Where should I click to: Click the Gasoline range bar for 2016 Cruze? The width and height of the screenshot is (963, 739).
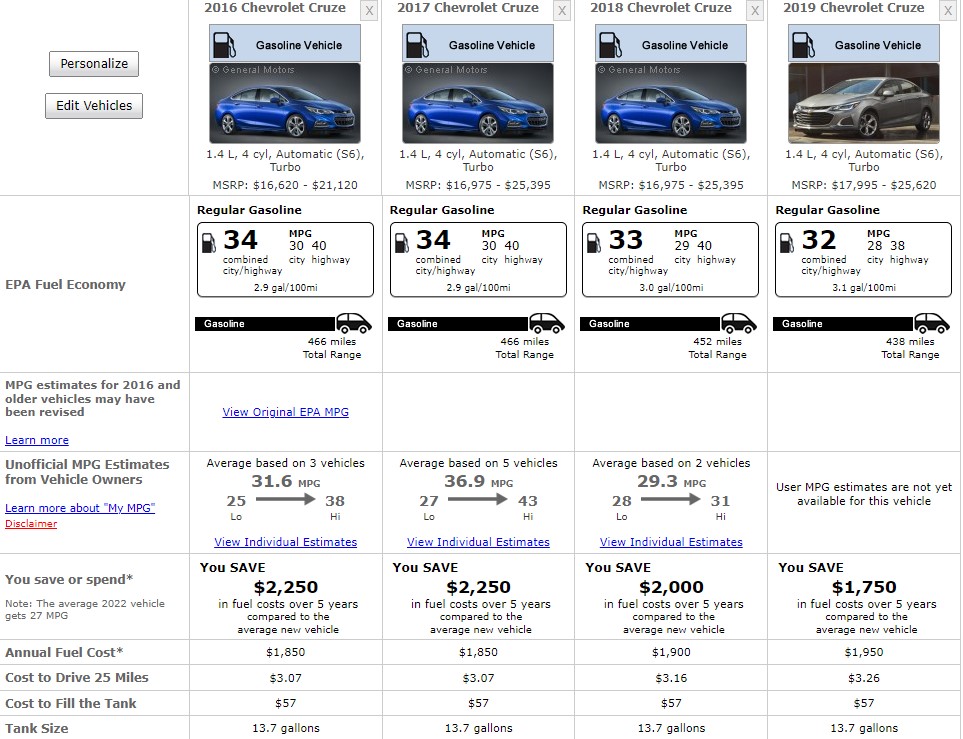tap(265, 324)
